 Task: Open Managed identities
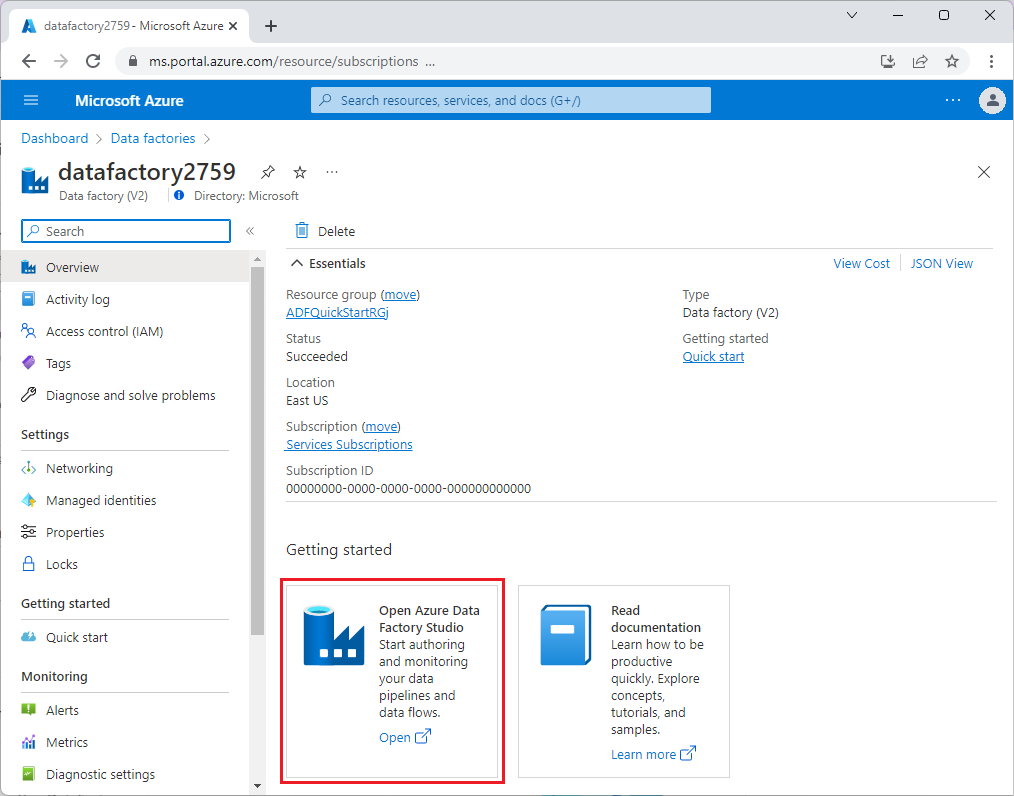pos(100,500)
